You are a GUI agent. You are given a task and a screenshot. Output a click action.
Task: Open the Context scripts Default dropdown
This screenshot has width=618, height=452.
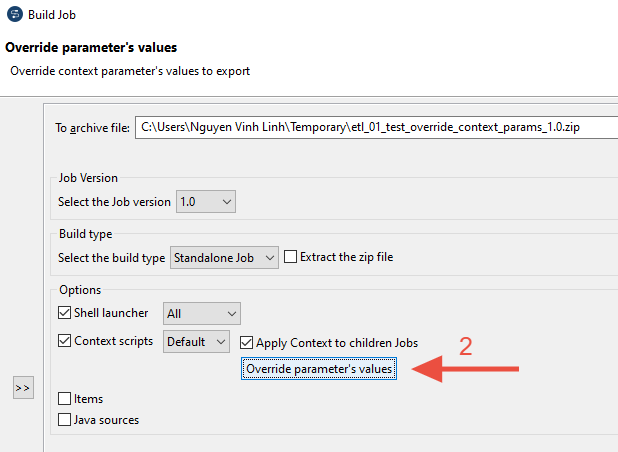pyautogui.click(x=196, y=341)
